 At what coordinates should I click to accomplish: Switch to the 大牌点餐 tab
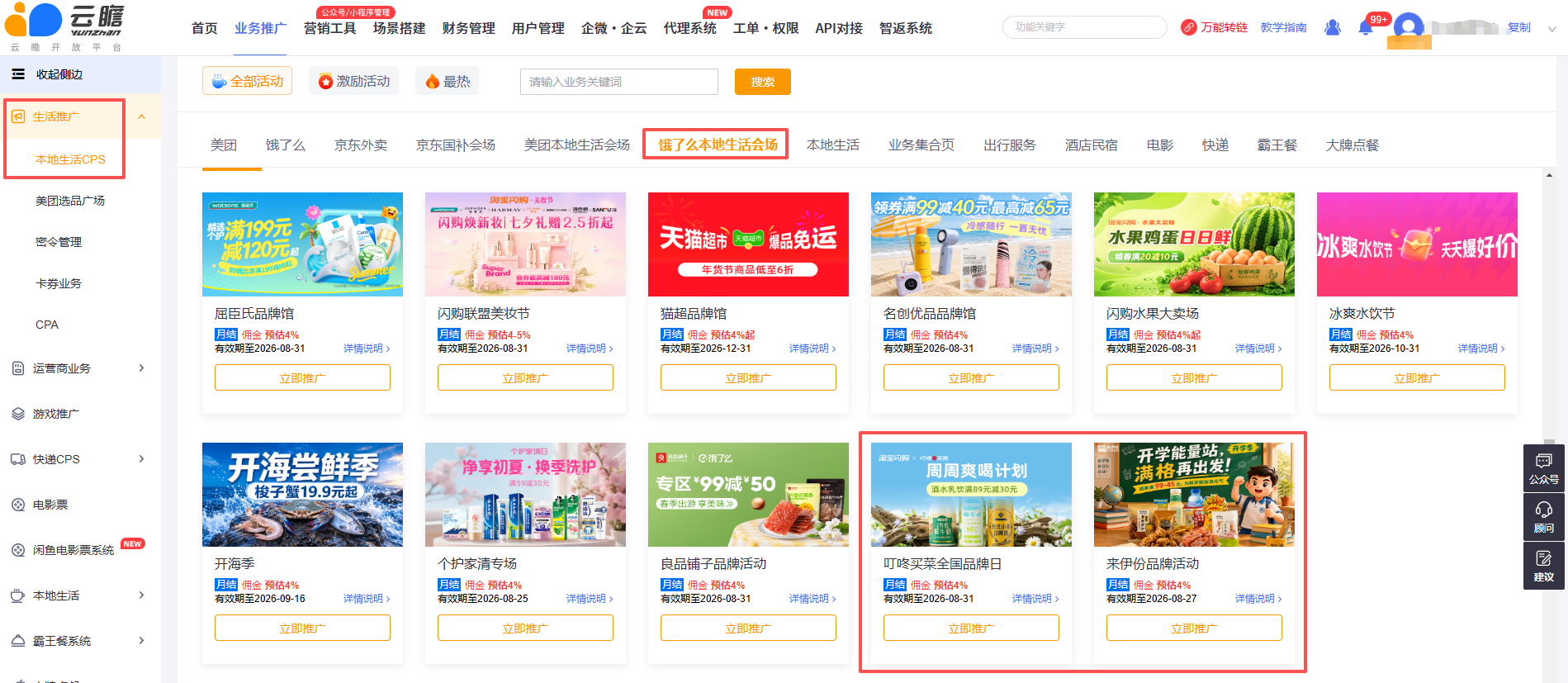pyautogui.click(x=1352, y=145)
